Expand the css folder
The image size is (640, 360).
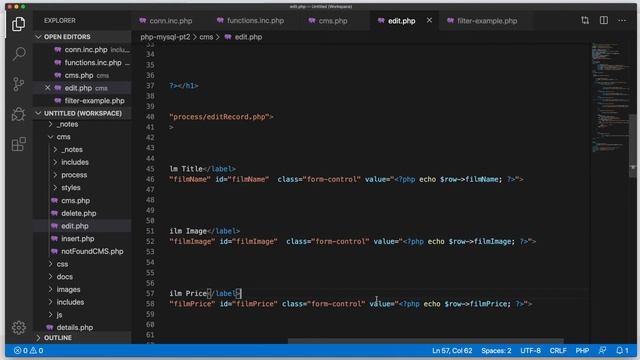click(62, 264)
